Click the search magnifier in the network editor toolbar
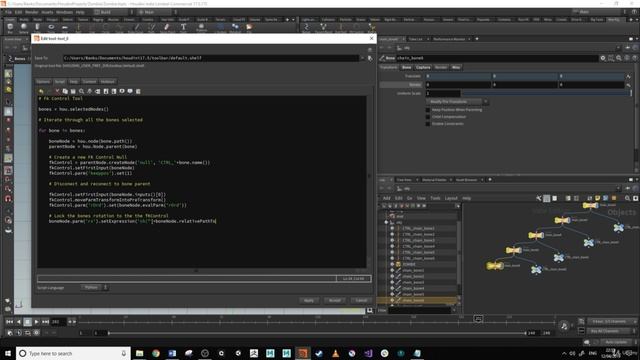Image resolution: width=640 pixels, height=360 pixels. pos(627,198)
